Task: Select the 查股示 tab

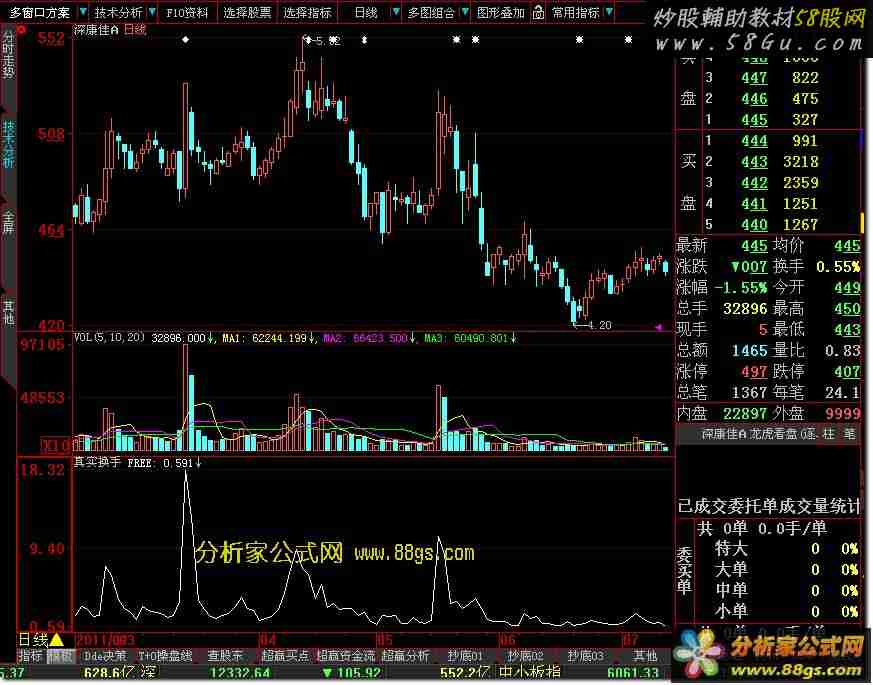Action: [x=225, y=656]
